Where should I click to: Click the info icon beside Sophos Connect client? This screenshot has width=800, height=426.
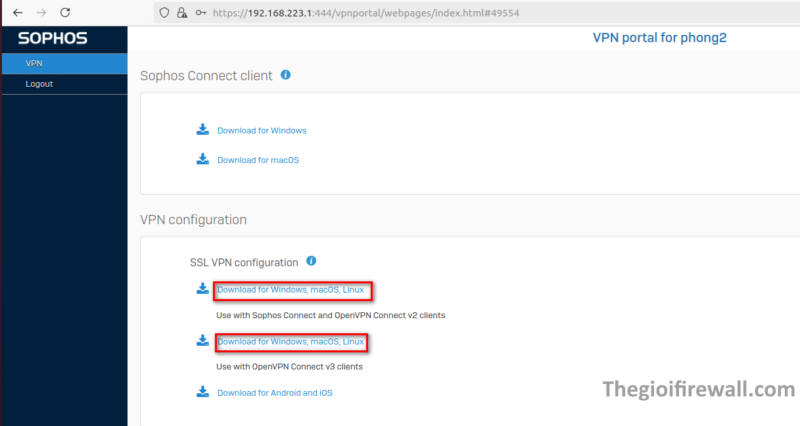pos(286,75)
